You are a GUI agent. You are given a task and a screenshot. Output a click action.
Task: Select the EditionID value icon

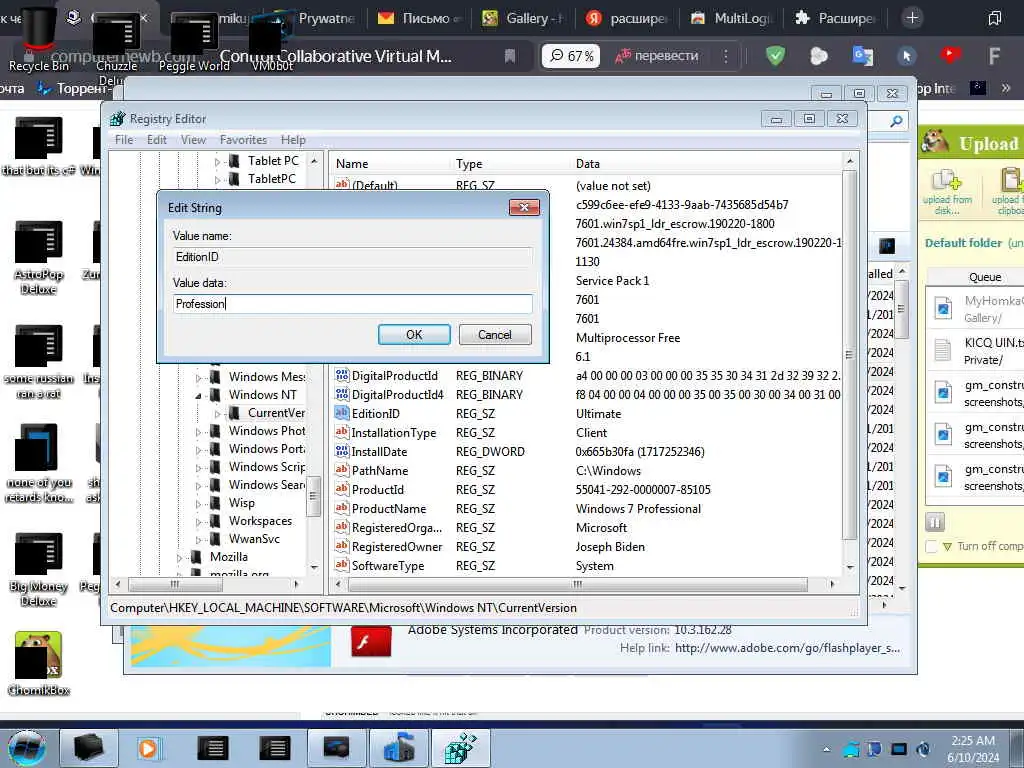342,413
